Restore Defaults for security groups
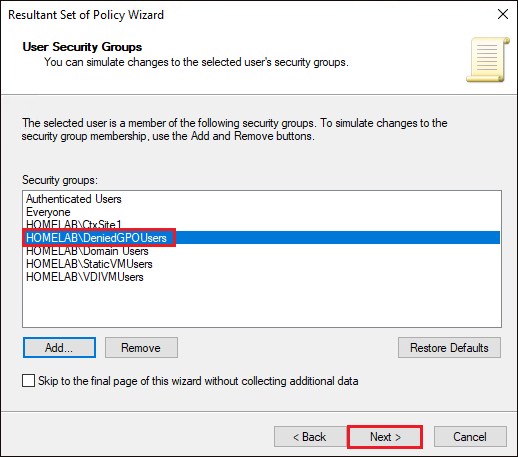This screenshot has height=457, width=518. 449,348
